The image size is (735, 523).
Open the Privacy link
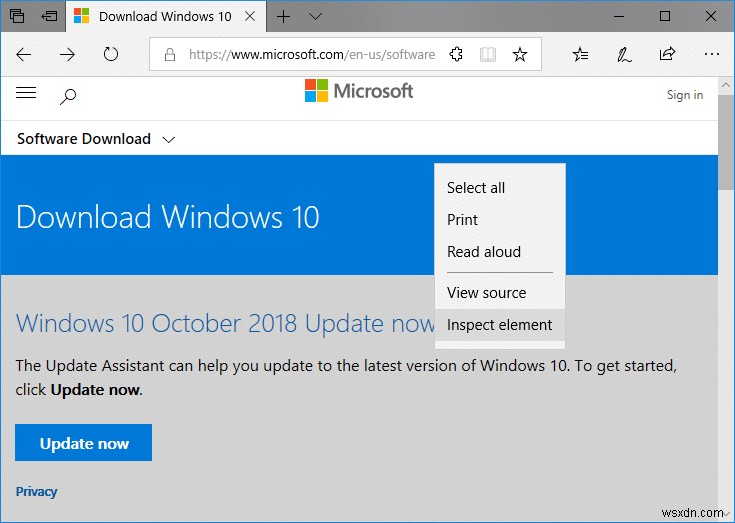click(x=37, y=492)
